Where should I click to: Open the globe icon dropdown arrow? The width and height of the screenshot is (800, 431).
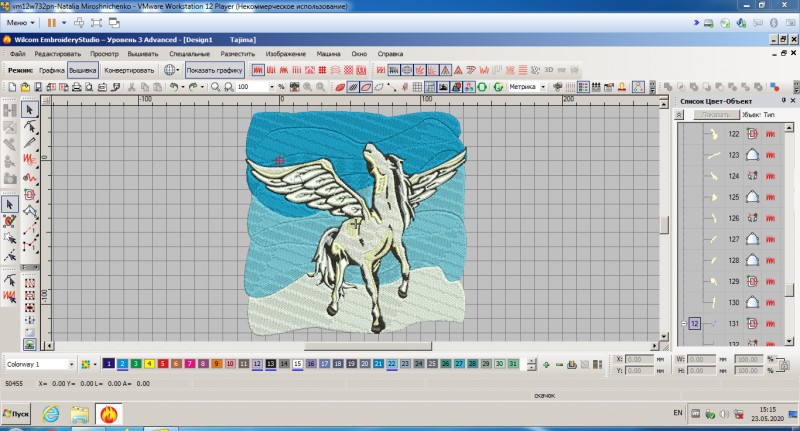coord(178,70)
